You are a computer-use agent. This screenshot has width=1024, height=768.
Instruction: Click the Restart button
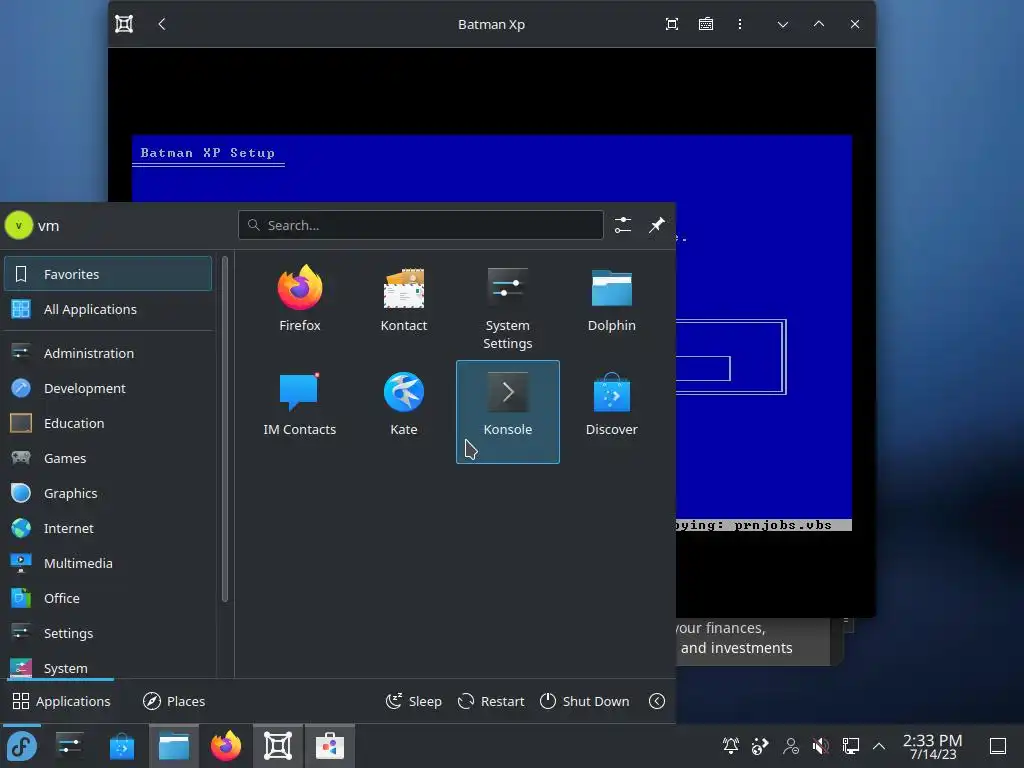point(491,701)
